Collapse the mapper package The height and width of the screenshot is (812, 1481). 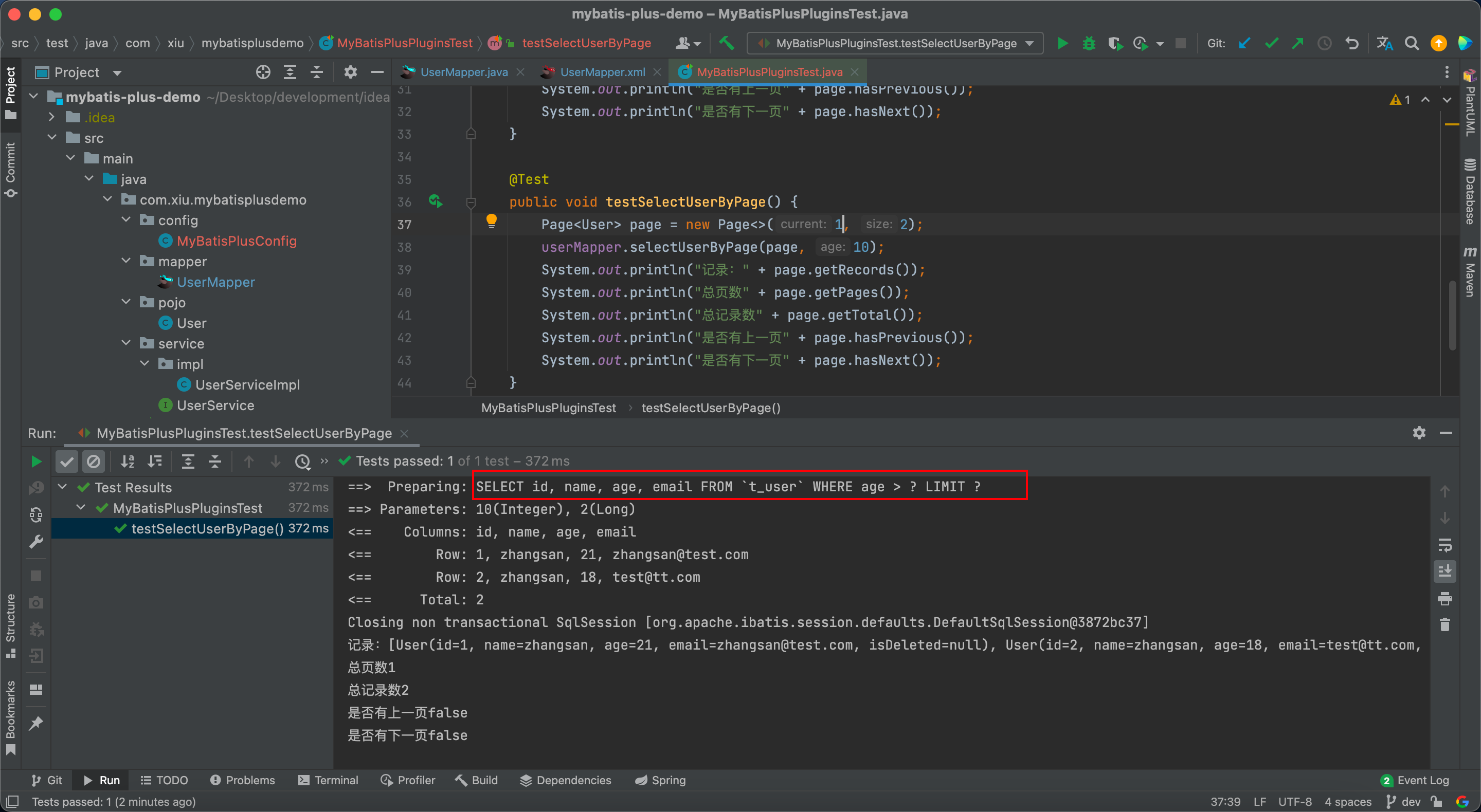pos(126,261)
